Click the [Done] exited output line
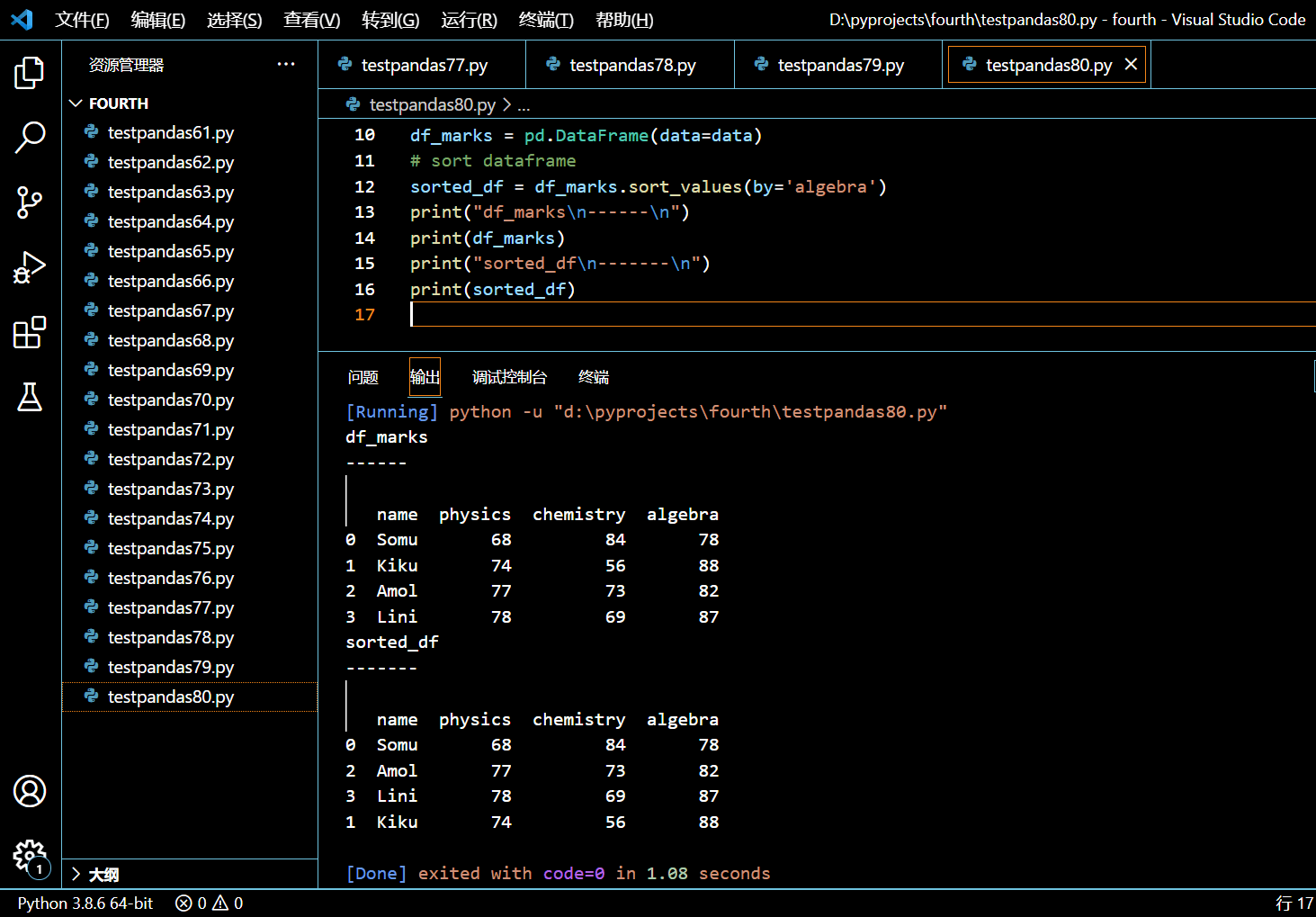This screenshot has height=917, width=1316. pyautogui.click(x=558, y=874)
